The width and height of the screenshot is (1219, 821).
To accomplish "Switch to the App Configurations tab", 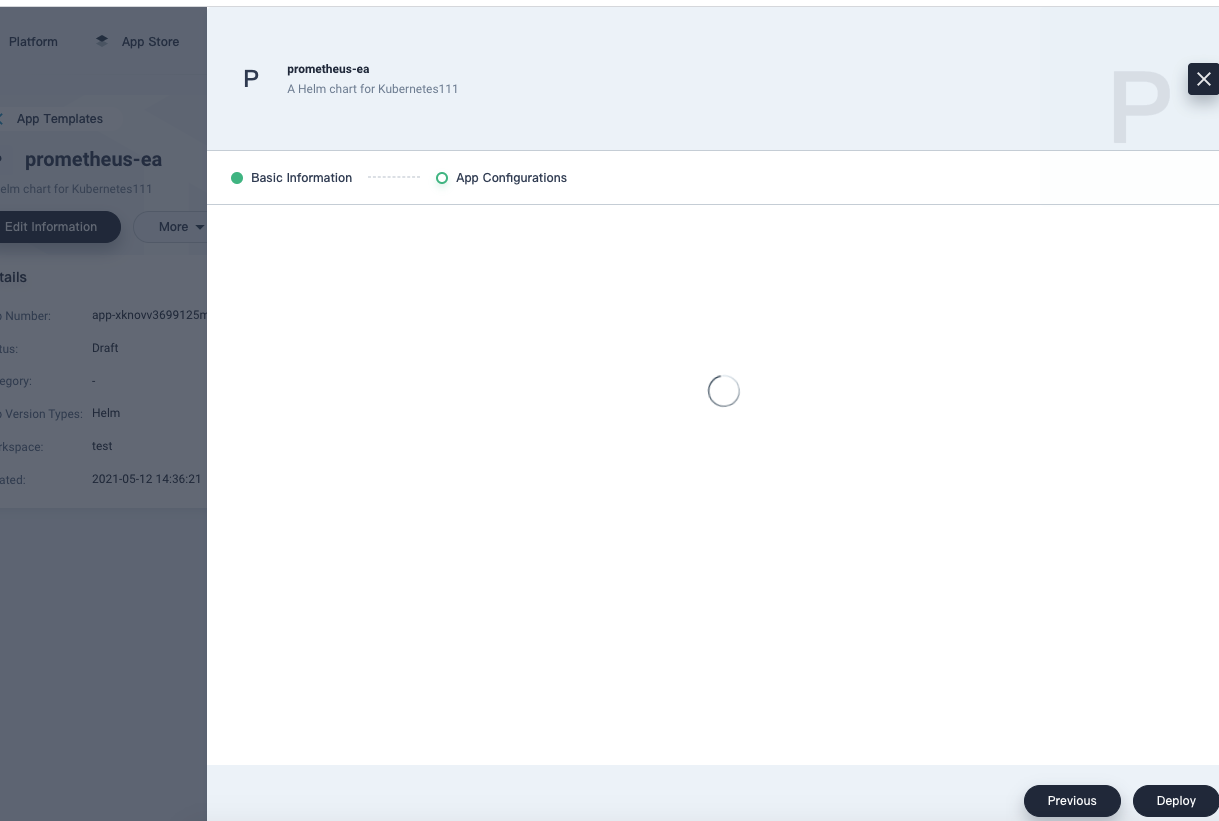I will [511, 177].
